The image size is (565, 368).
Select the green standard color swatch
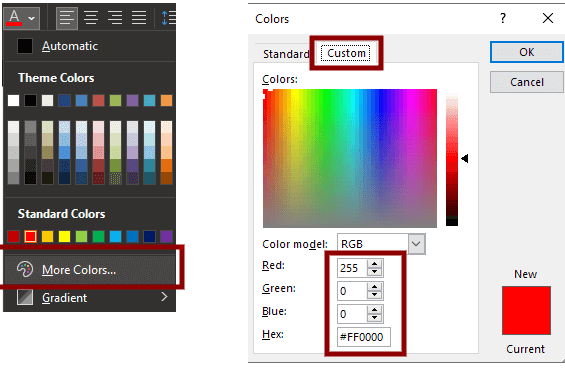[x=98, y=236]
